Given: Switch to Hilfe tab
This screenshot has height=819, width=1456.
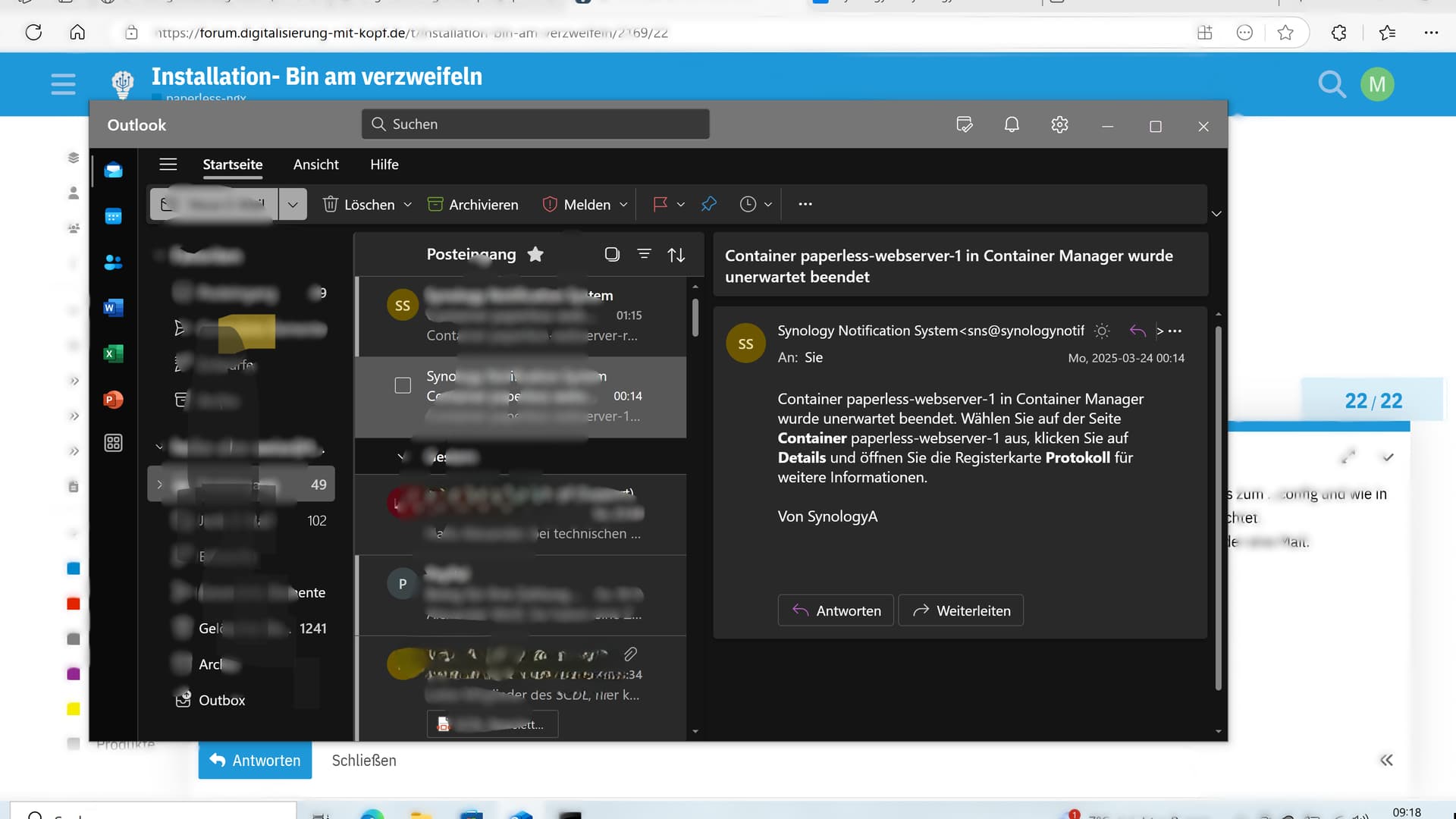Looking at the screenshot, I should pyautogui.click(x=384, y=165).
